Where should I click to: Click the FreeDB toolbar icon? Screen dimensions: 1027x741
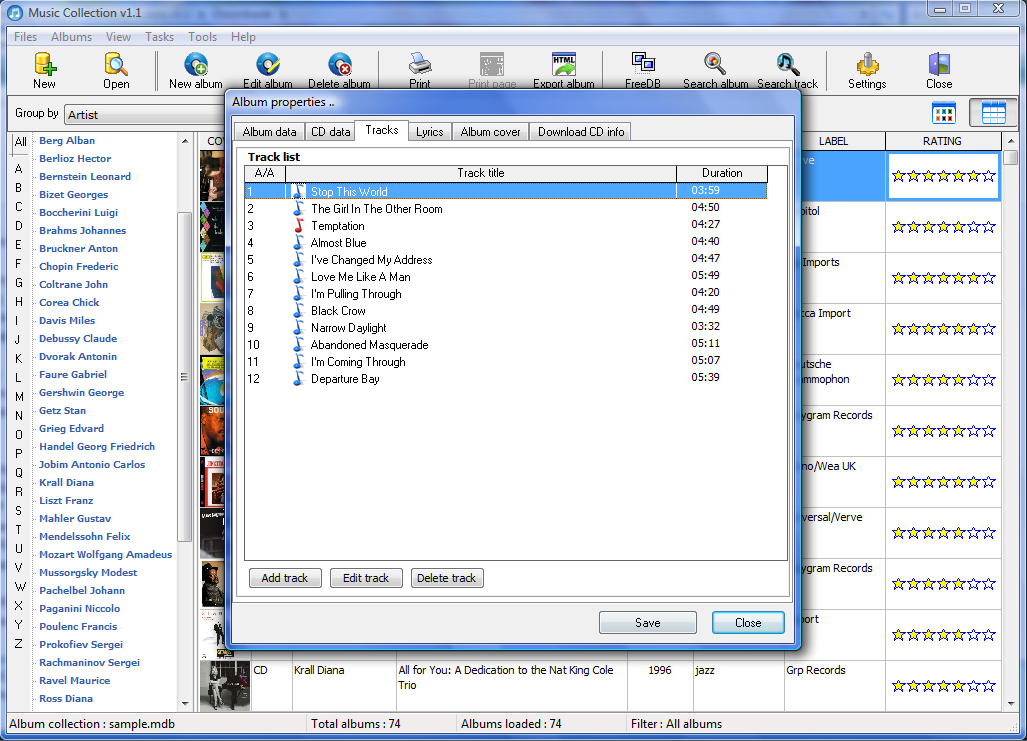[x=643, y=64]
